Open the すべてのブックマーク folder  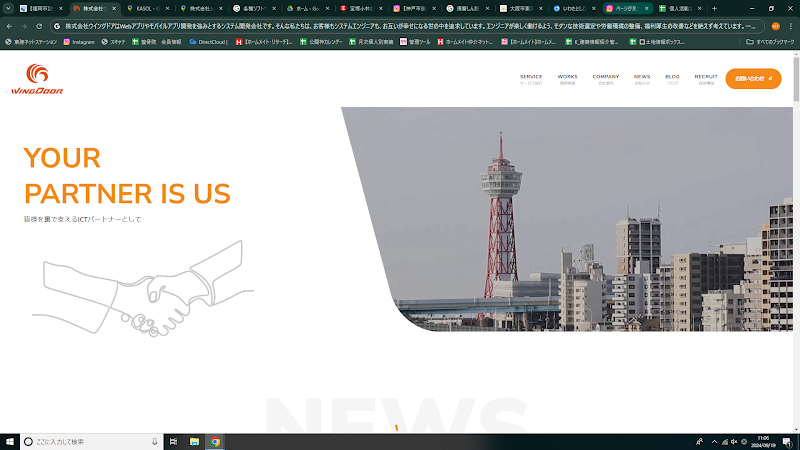click(x=770, y=42)
